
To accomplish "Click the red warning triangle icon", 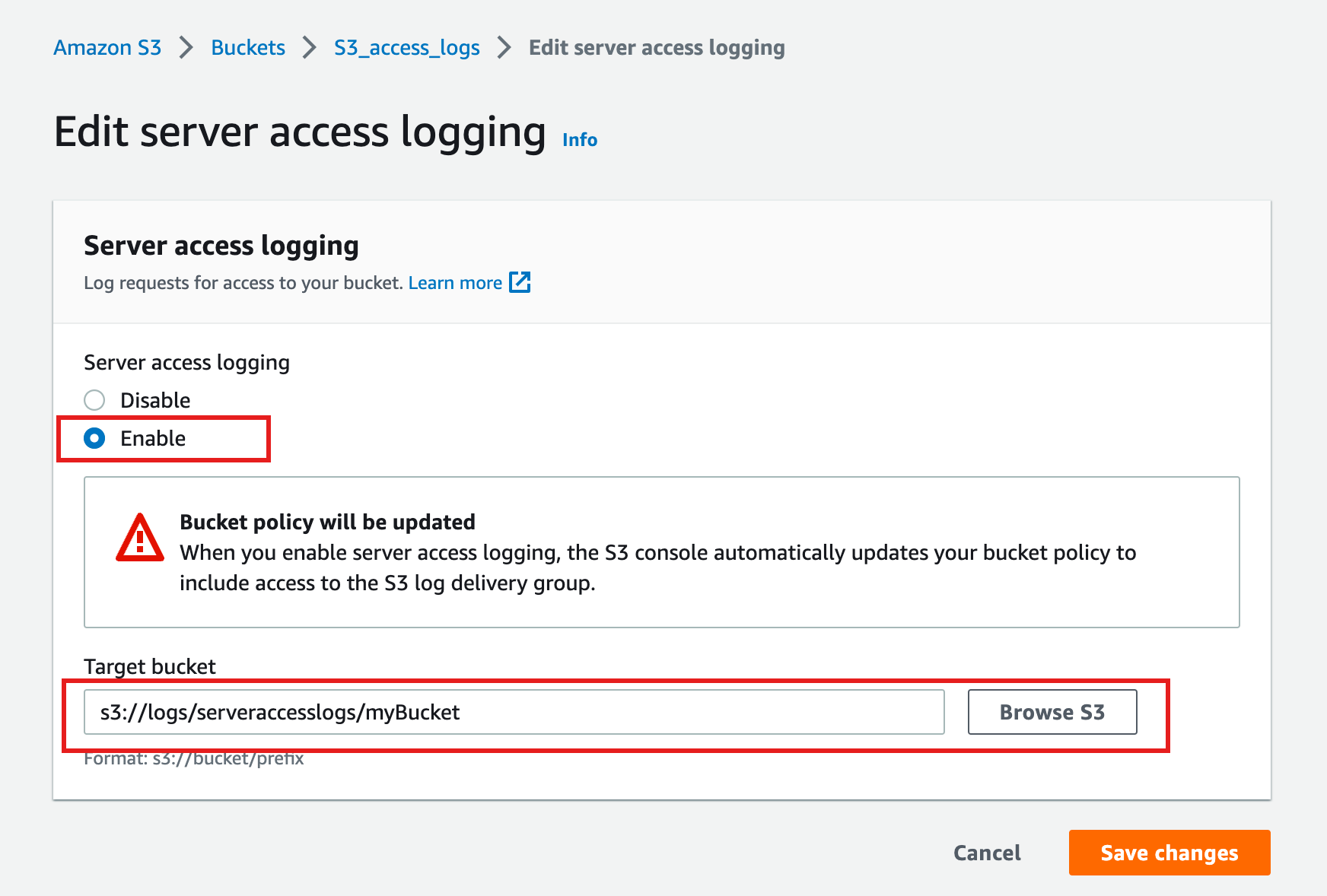I will 139,539.
